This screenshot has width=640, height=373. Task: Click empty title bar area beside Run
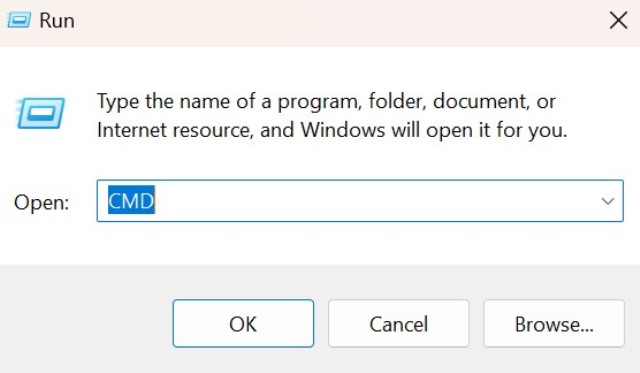(x=327, y=20)
